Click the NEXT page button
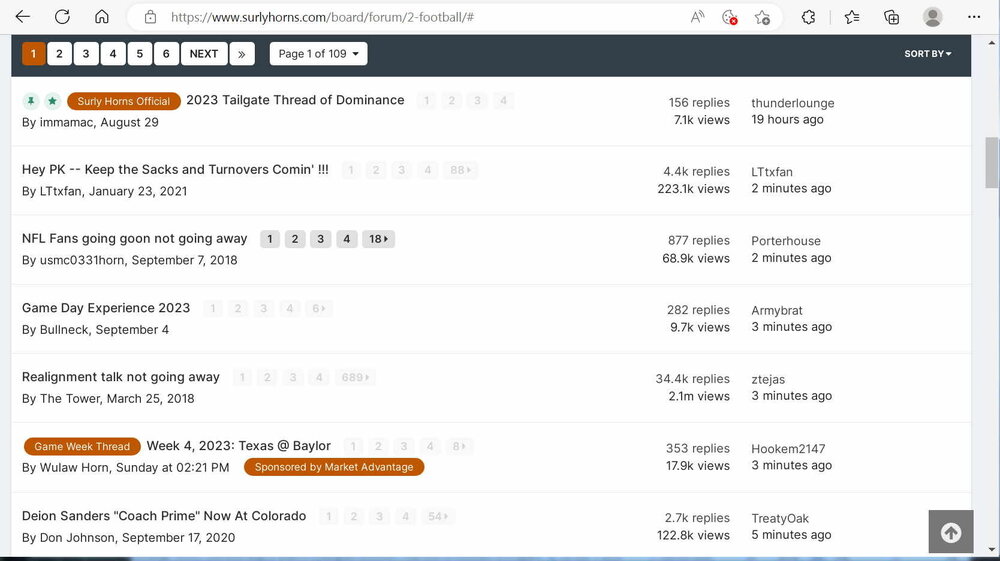 [204, 54]
